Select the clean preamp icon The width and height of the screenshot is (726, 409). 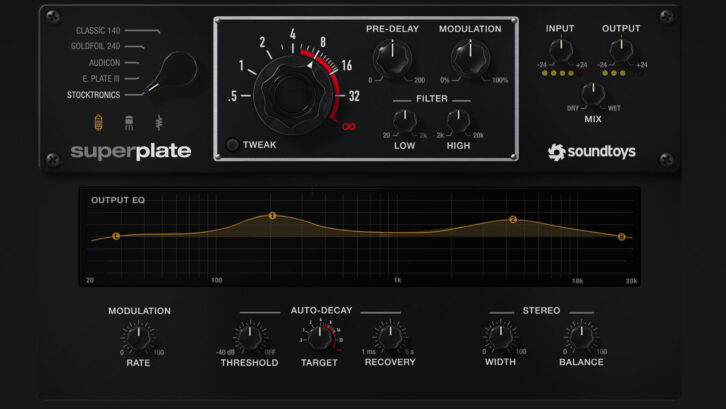tap(159, 123)
